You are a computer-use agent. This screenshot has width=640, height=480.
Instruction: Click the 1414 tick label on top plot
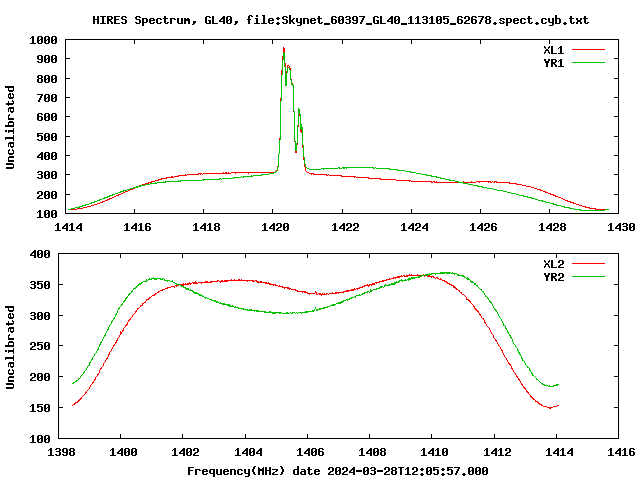click(68, 227)
